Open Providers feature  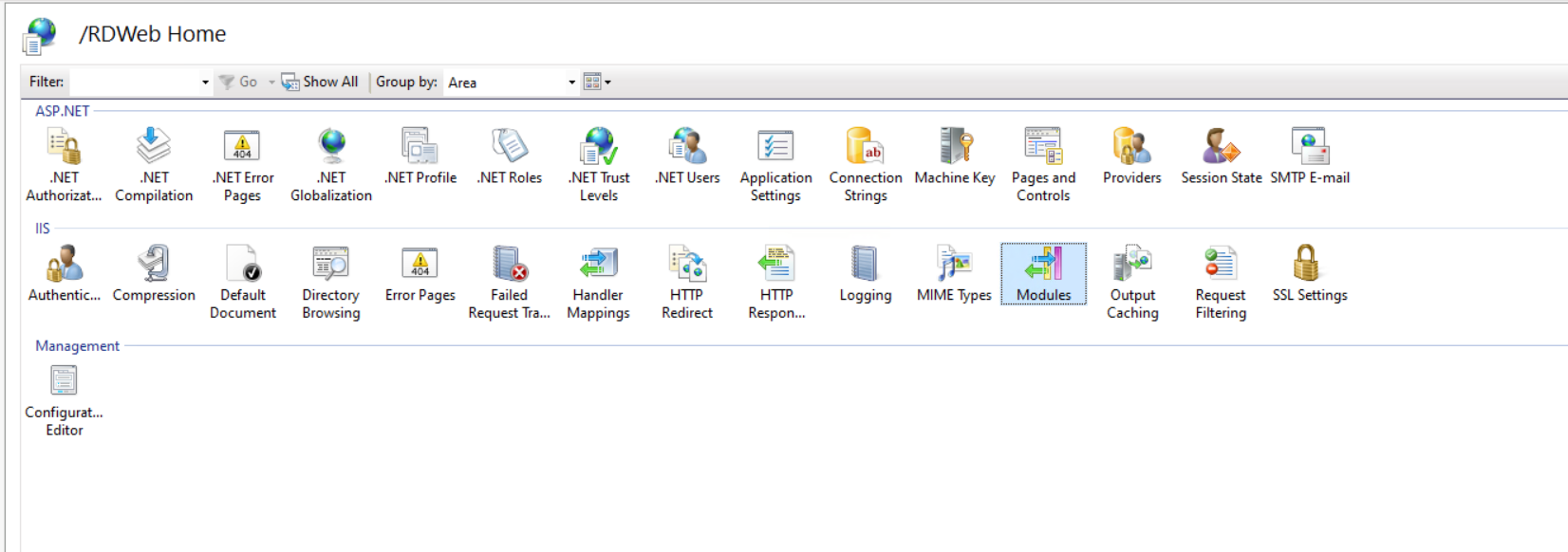click(x=1132, y=156)
